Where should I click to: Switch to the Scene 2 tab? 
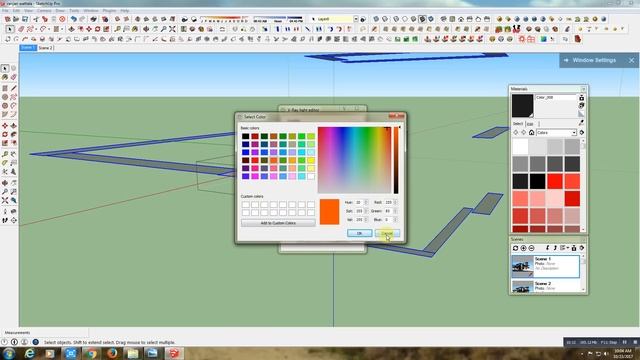45,48
